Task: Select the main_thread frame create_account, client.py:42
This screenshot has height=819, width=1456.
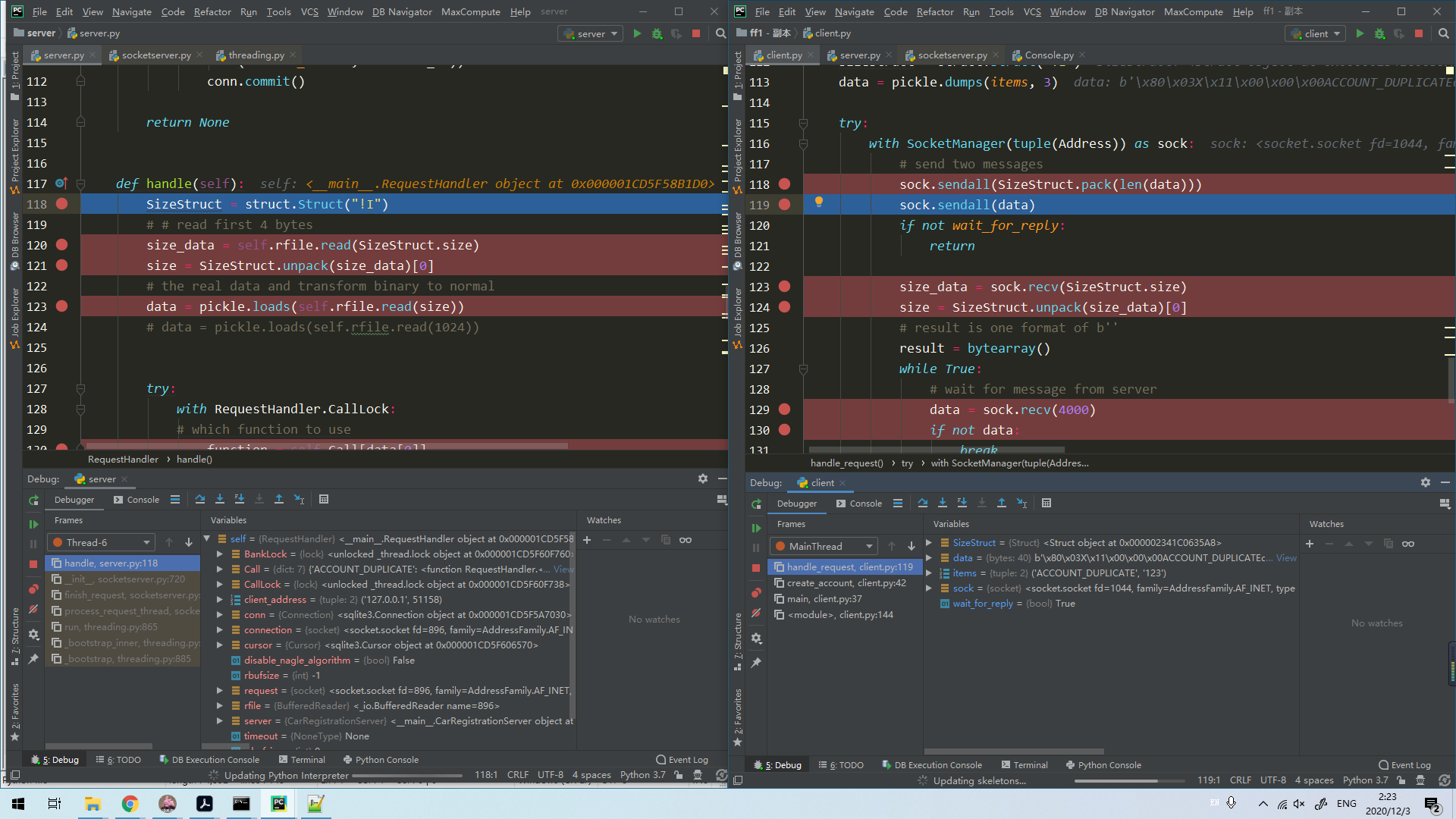Action: pos(843,583)
